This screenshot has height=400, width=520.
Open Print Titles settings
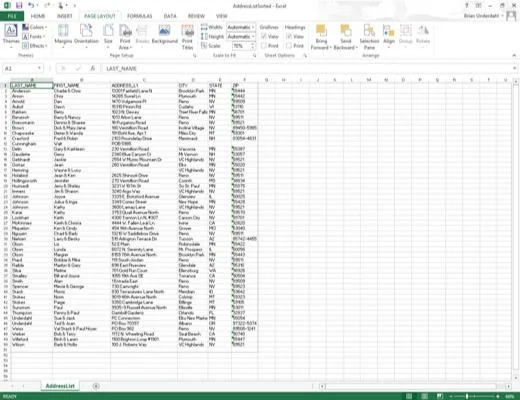coord(187,36)
